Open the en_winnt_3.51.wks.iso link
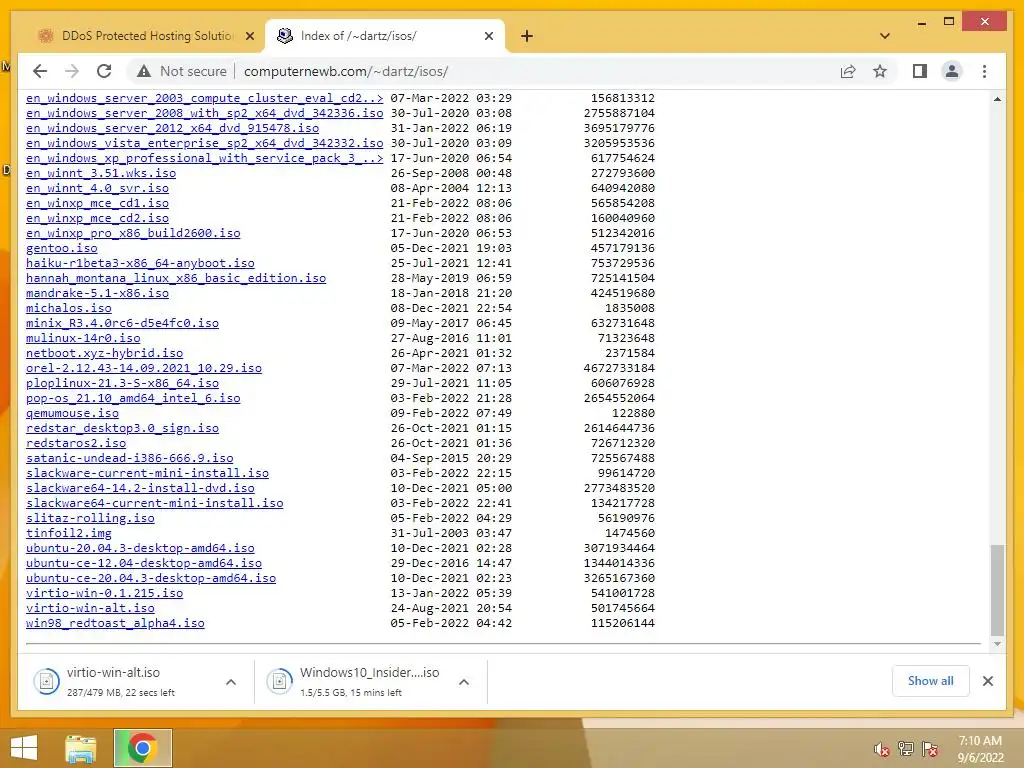This screenshot has width=1024, height=768. (101, 173)
